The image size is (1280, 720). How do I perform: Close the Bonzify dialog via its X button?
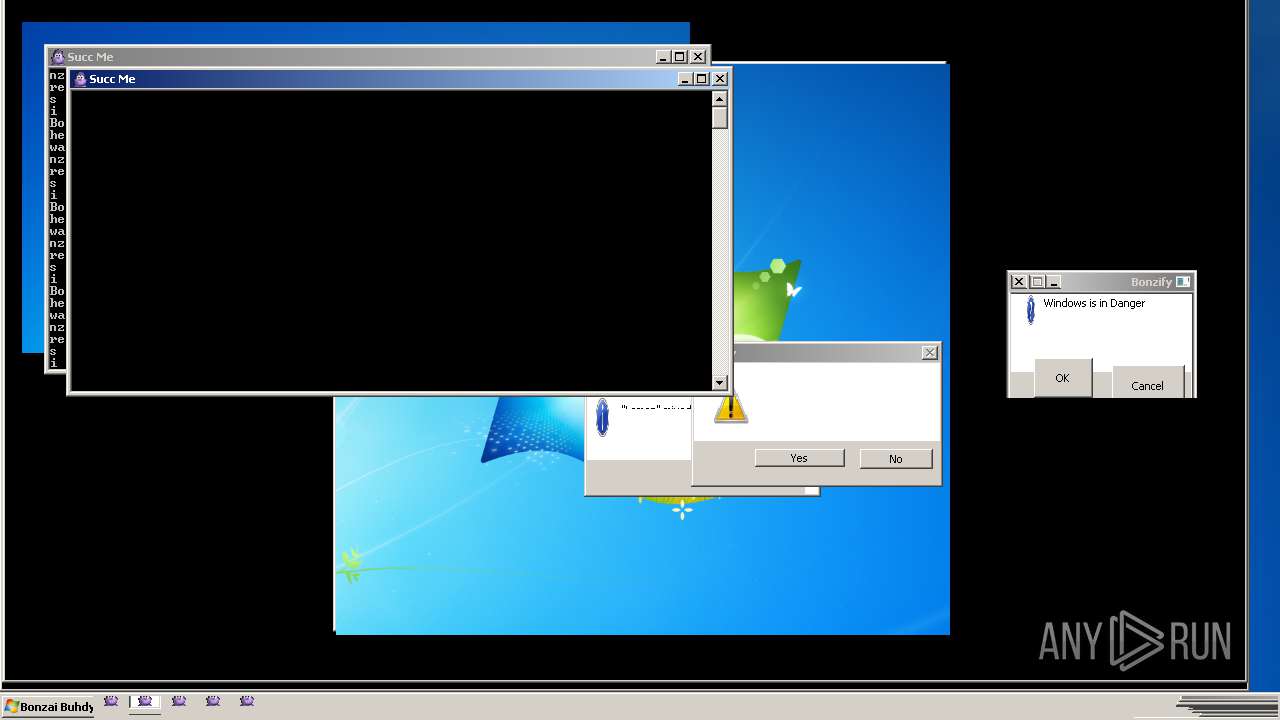pyautogui.click(x=1019, y=282)
